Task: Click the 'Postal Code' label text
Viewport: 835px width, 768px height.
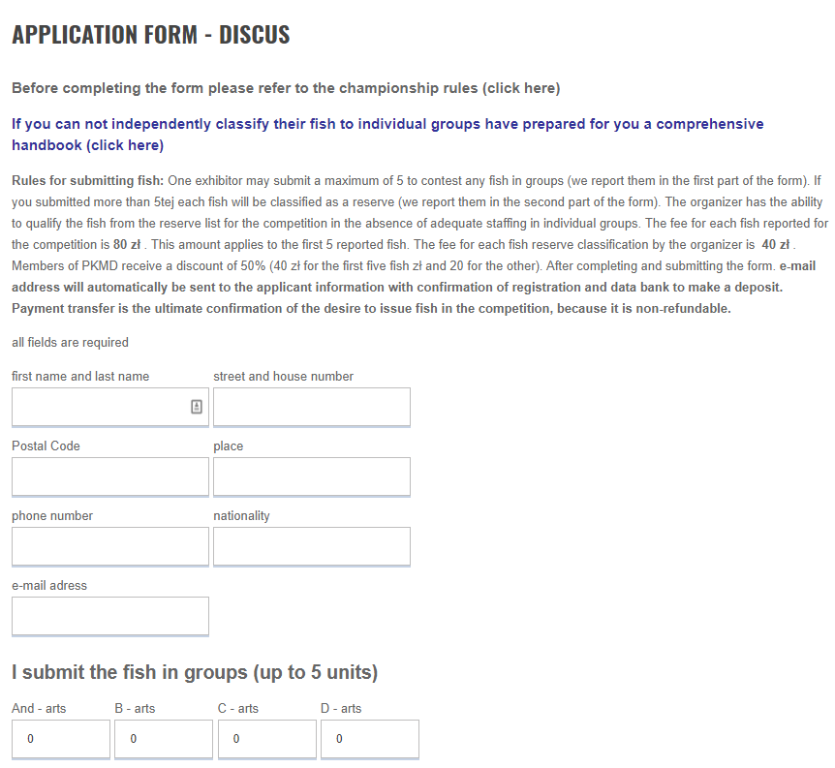Action: tap(46, 446)
